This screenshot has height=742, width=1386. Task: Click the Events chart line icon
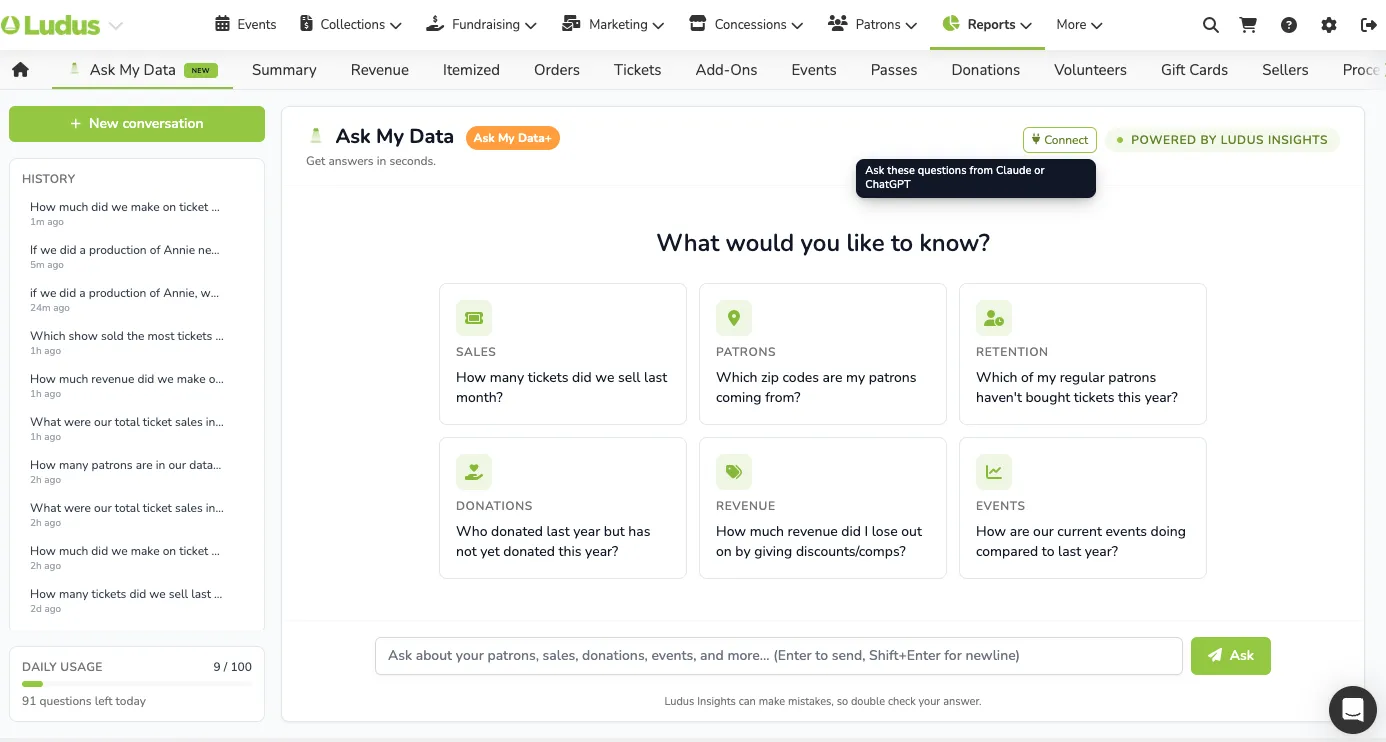[x=994, y=472]
